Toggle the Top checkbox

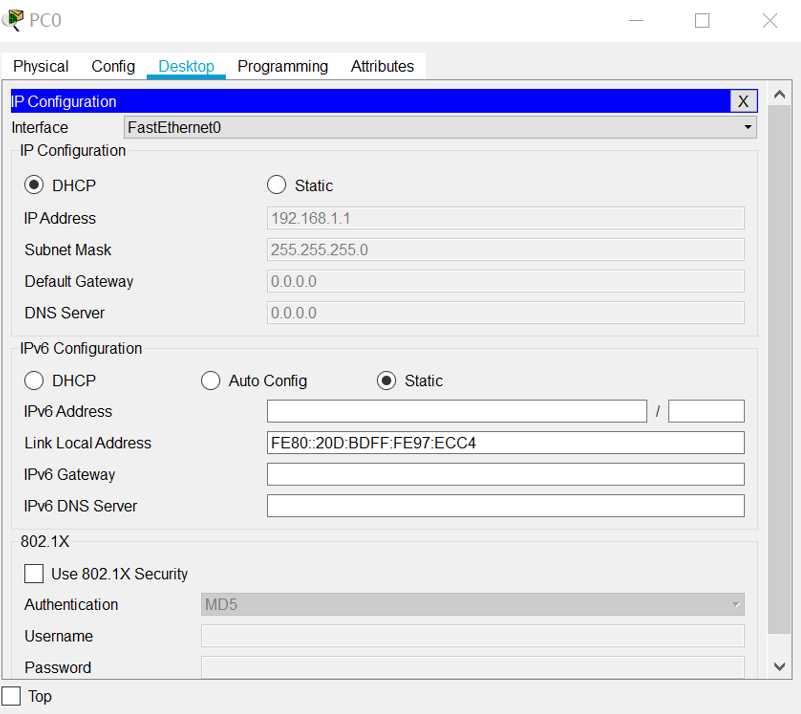[11, 696]
